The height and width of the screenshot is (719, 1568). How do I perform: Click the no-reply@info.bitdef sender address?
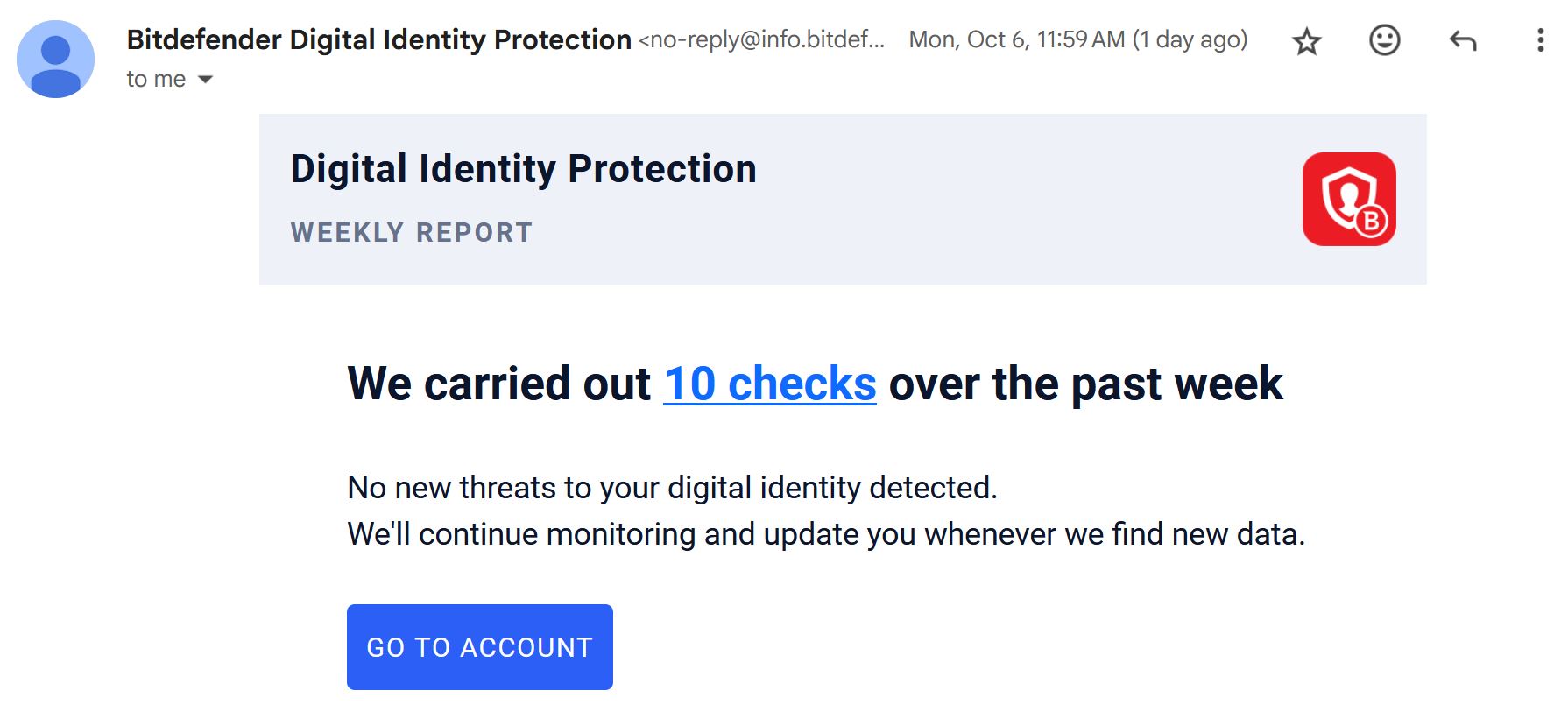(761, 40)
